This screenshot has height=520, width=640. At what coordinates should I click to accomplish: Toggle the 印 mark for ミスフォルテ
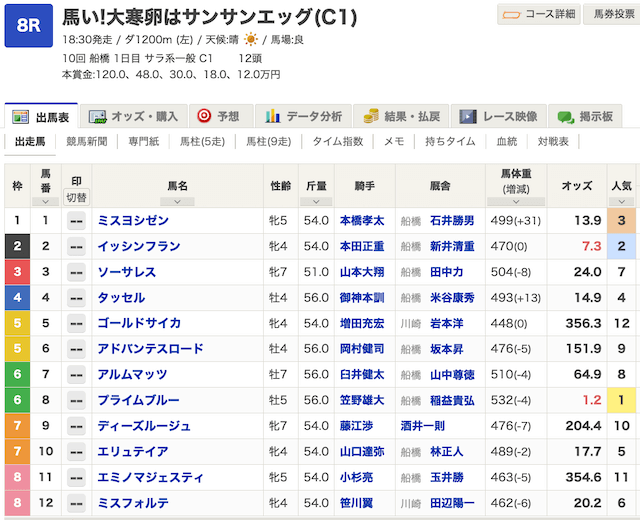tap(76, 503)
